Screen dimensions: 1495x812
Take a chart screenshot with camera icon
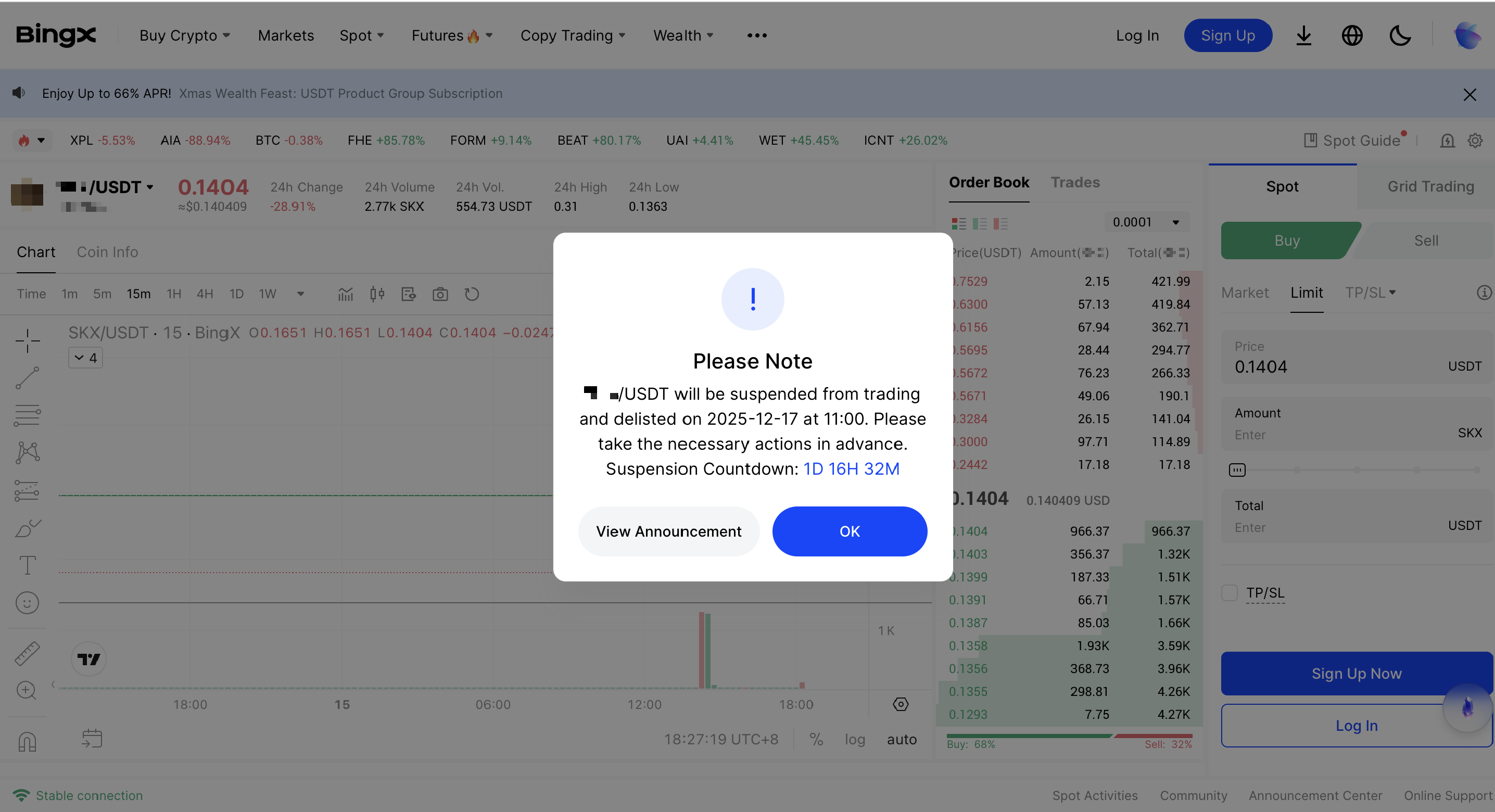tap(440, 294)
